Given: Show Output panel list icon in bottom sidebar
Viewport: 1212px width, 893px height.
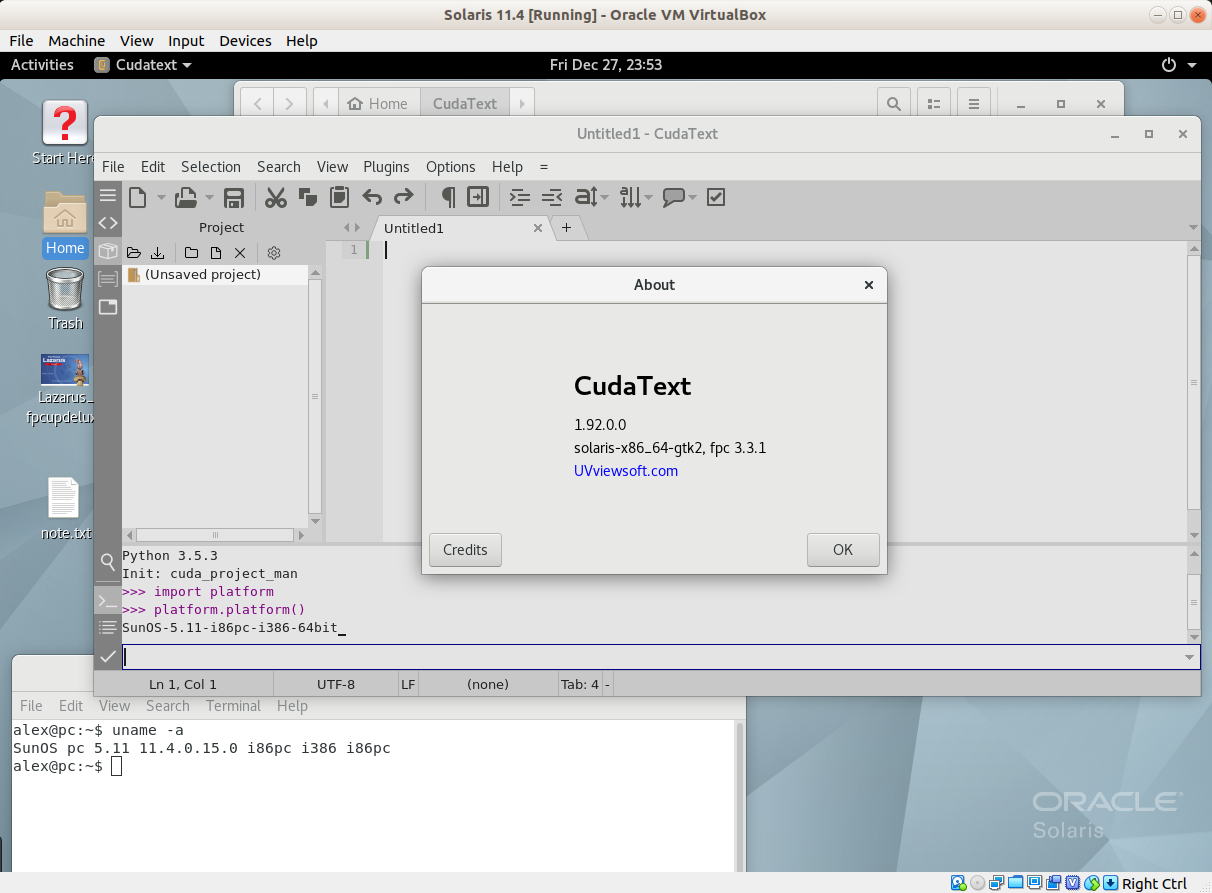Looking at the screenshot, I should pos(107,628).
